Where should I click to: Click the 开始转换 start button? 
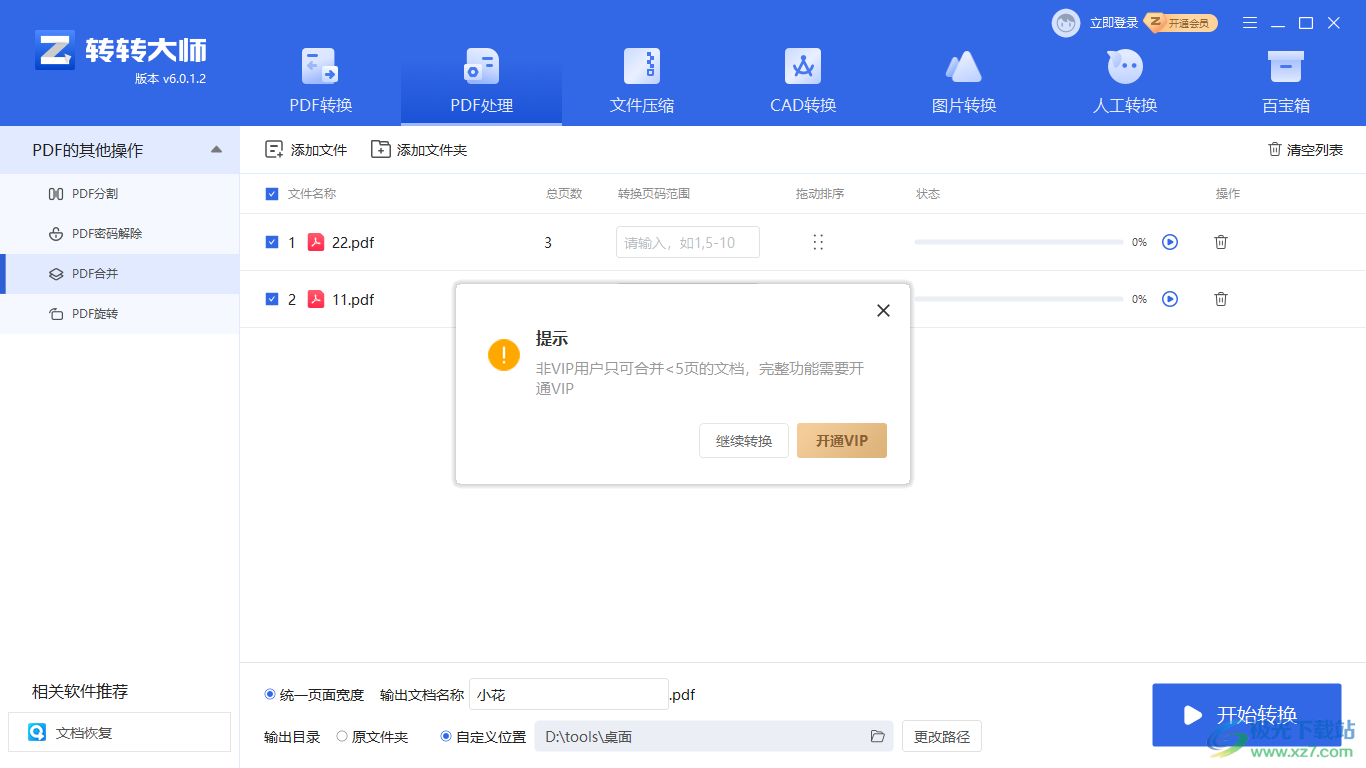click(x=1246, y=715)
